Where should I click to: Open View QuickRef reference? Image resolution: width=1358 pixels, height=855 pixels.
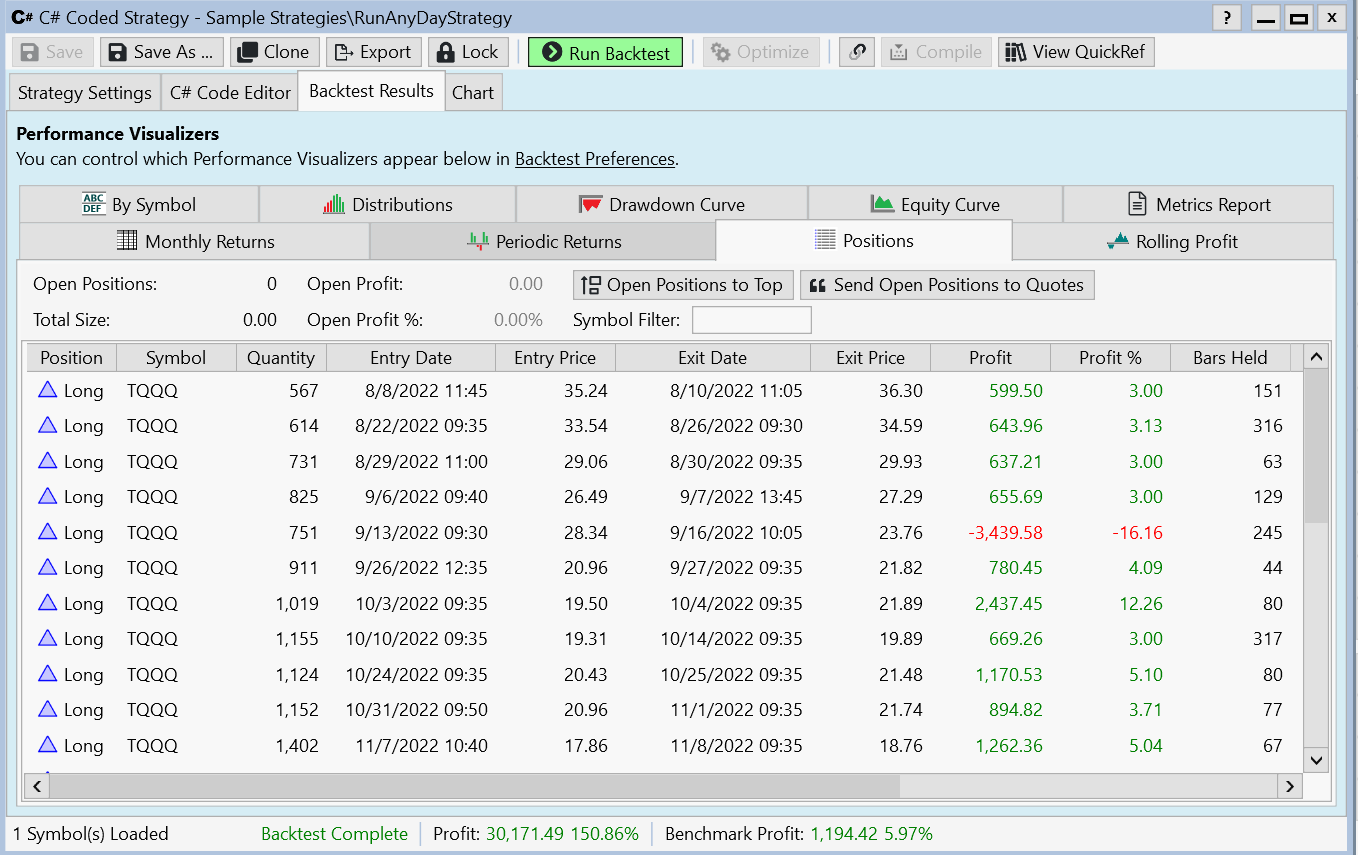pyautogui.click(x=1076, y=53)
